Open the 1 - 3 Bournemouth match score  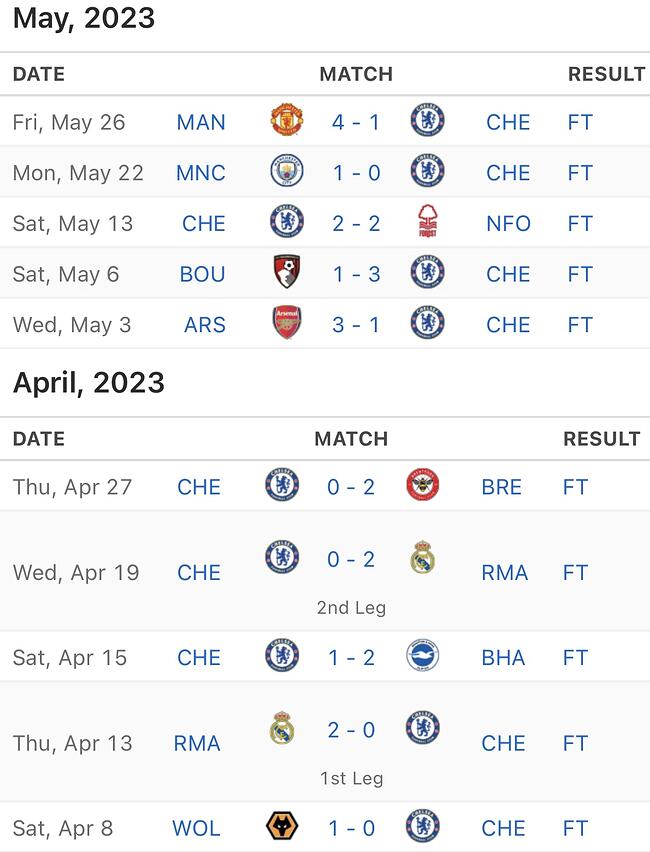[356, 274]
